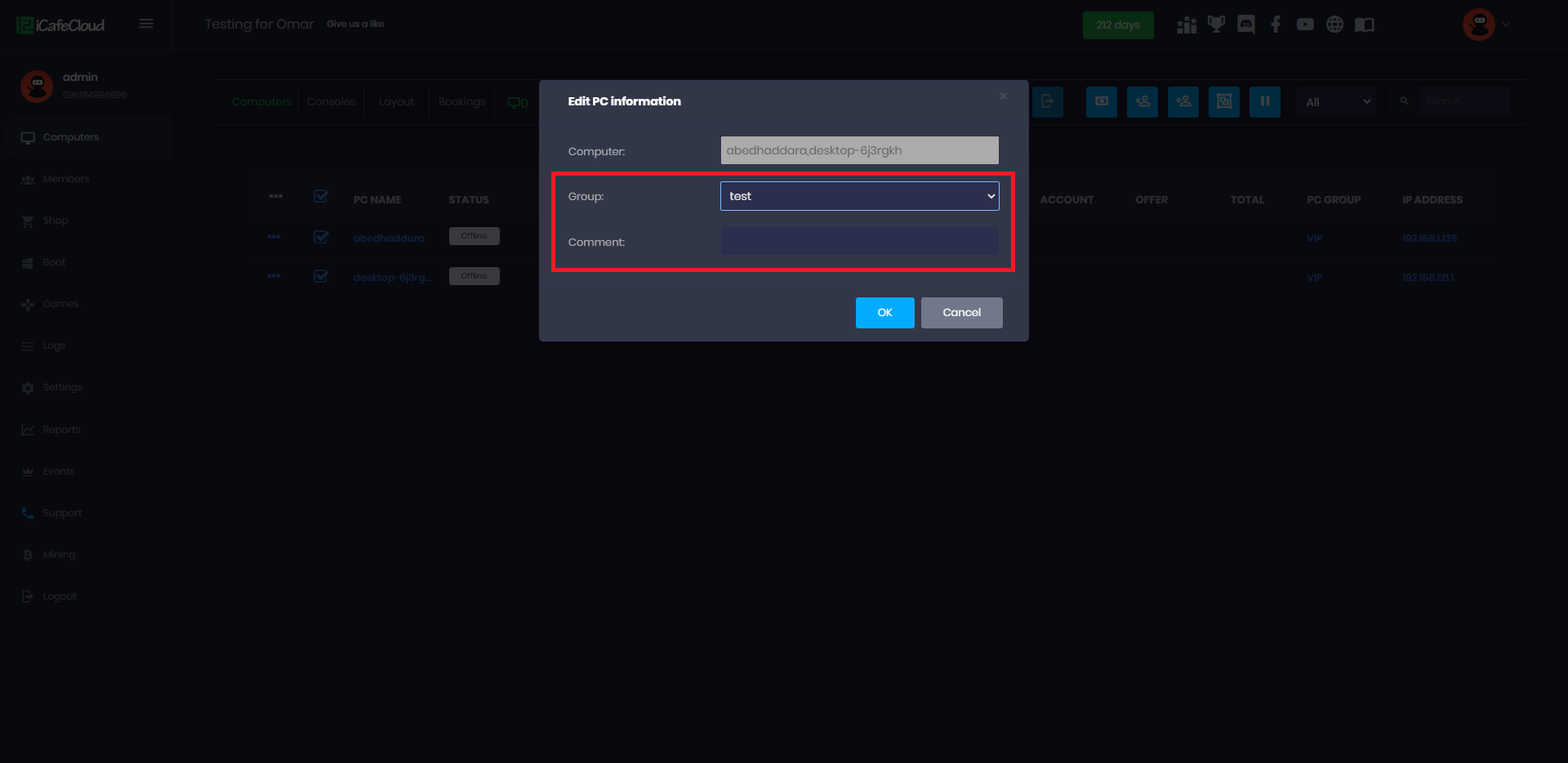Screen dimensions: 1568x763
Task: Click the desktop-6j3rg PC name link
Action: [393, 278]
